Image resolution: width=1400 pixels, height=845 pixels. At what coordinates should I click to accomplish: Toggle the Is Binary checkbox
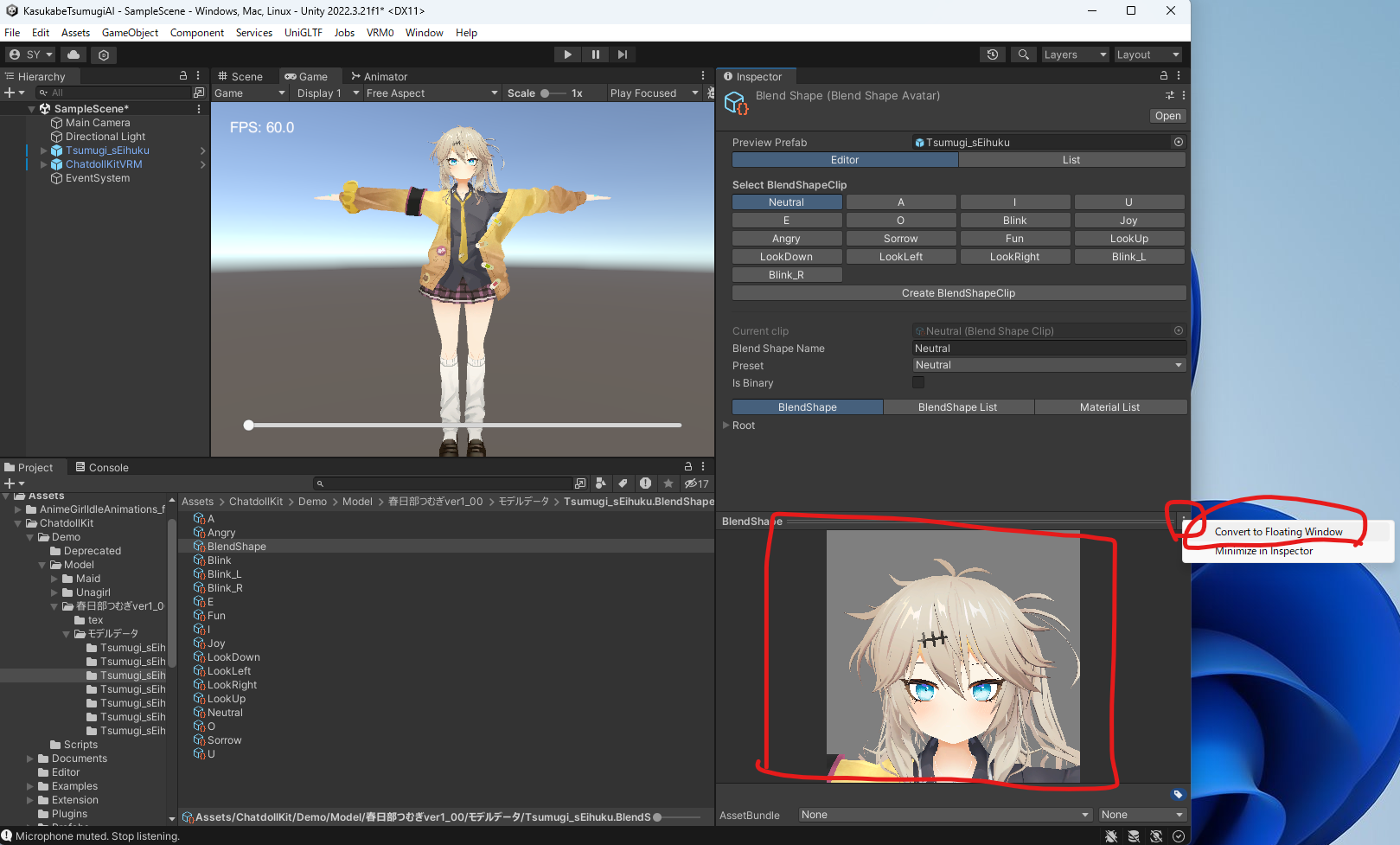pyautogui.click(x=918, y=382)
